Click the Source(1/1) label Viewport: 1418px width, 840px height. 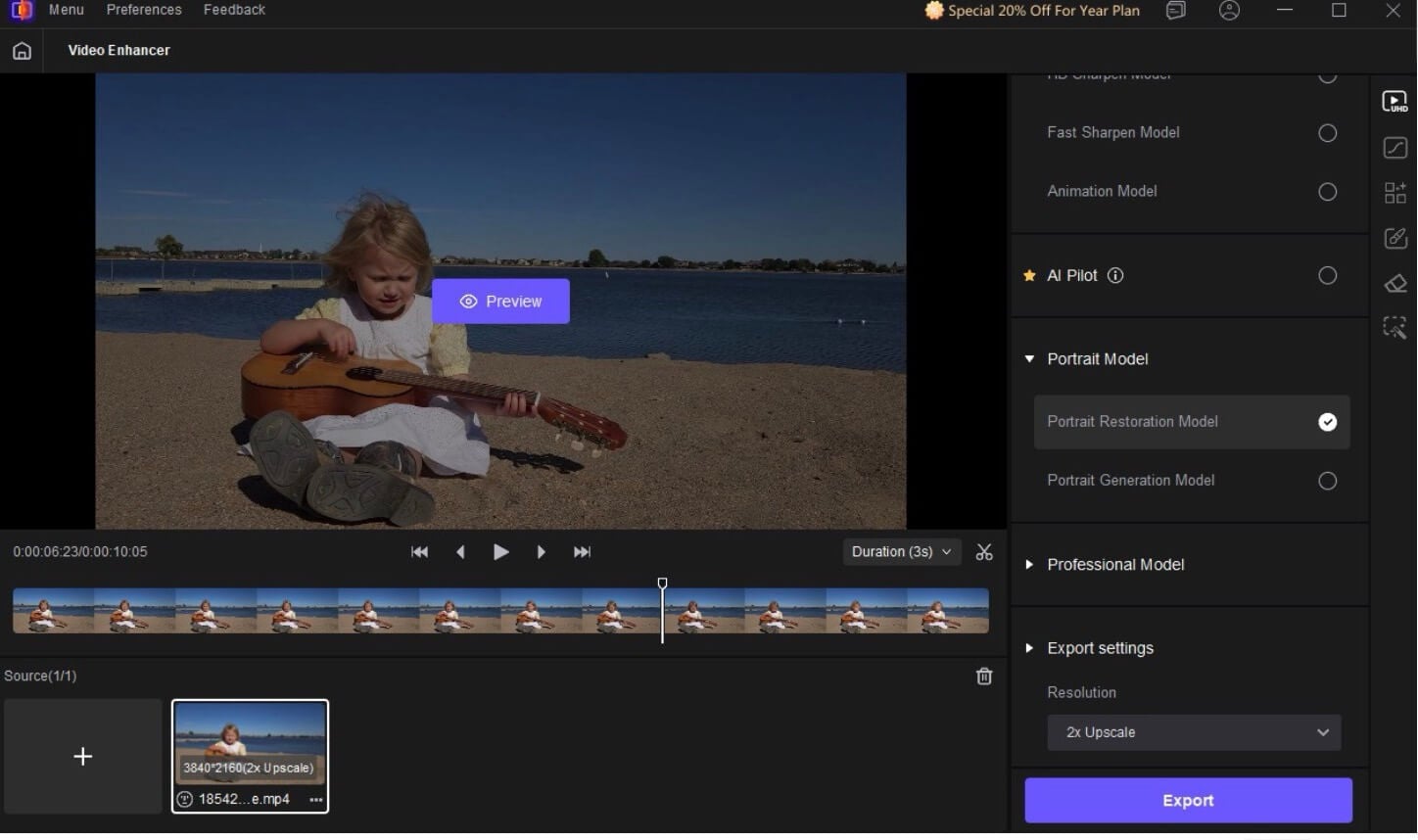(40, 677)
